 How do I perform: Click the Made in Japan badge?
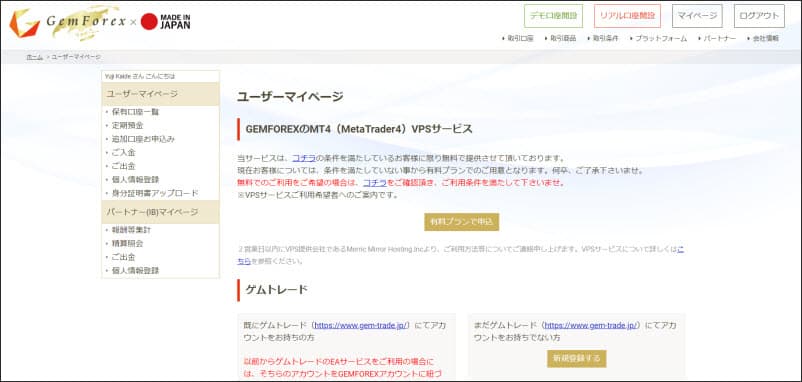(165, 21)
